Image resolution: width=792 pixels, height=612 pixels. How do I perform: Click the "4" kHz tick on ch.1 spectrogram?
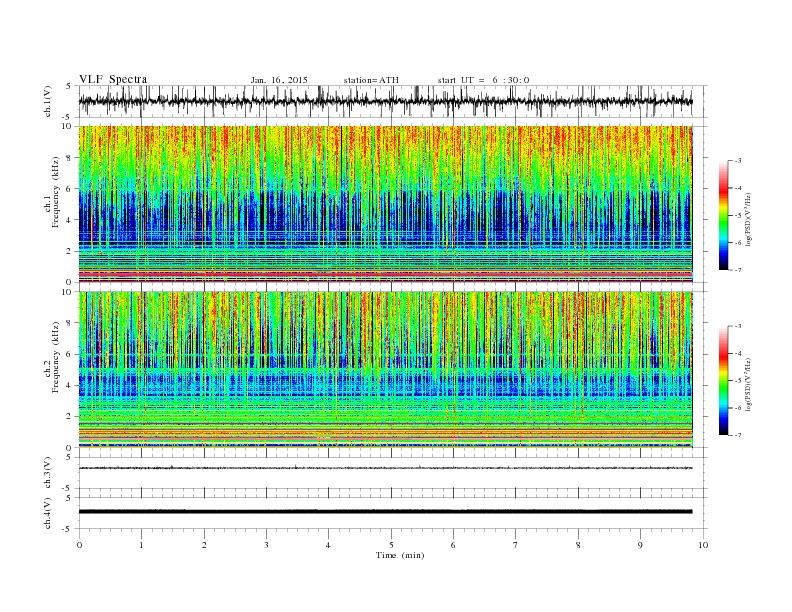click(70, 220)
